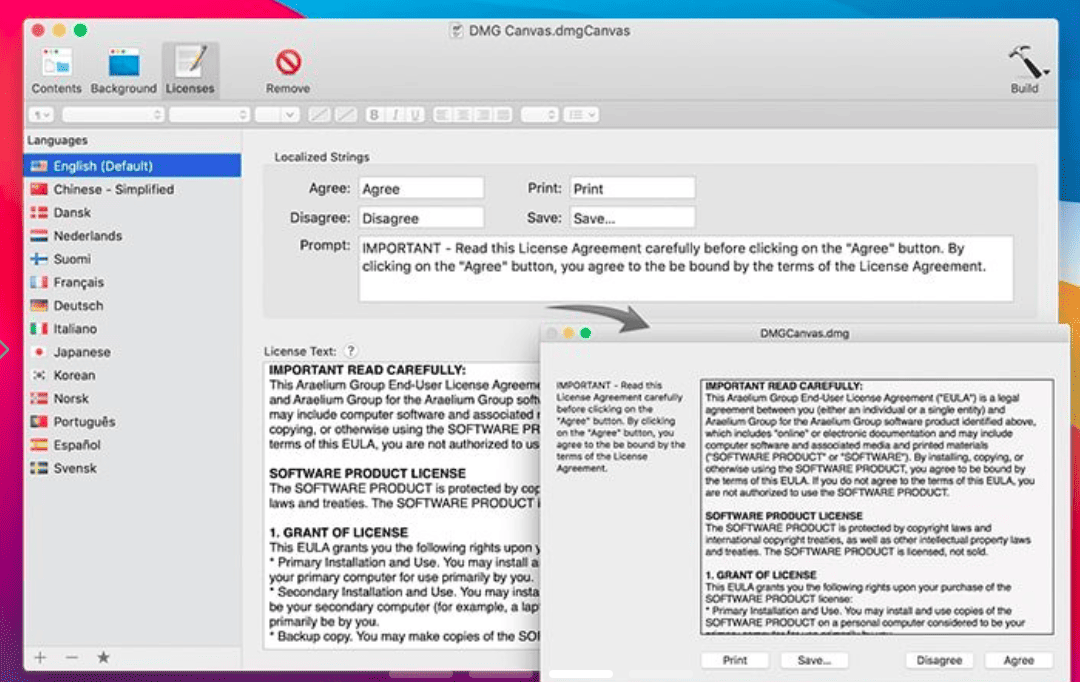
Task: Select Português in Languages list
Action: [132, 422]
